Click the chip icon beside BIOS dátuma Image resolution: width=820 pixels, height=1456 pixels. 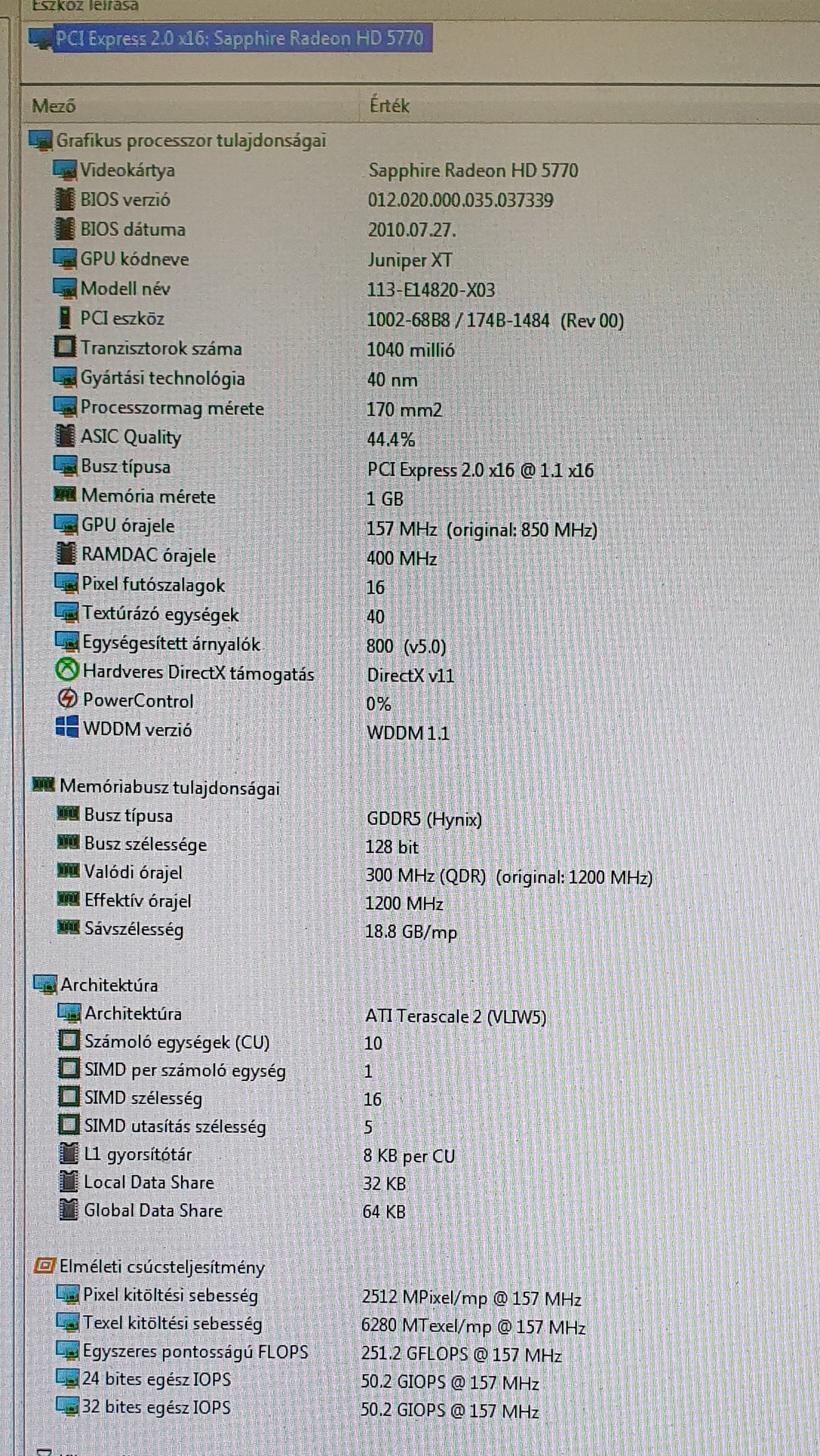pos(65,229)
